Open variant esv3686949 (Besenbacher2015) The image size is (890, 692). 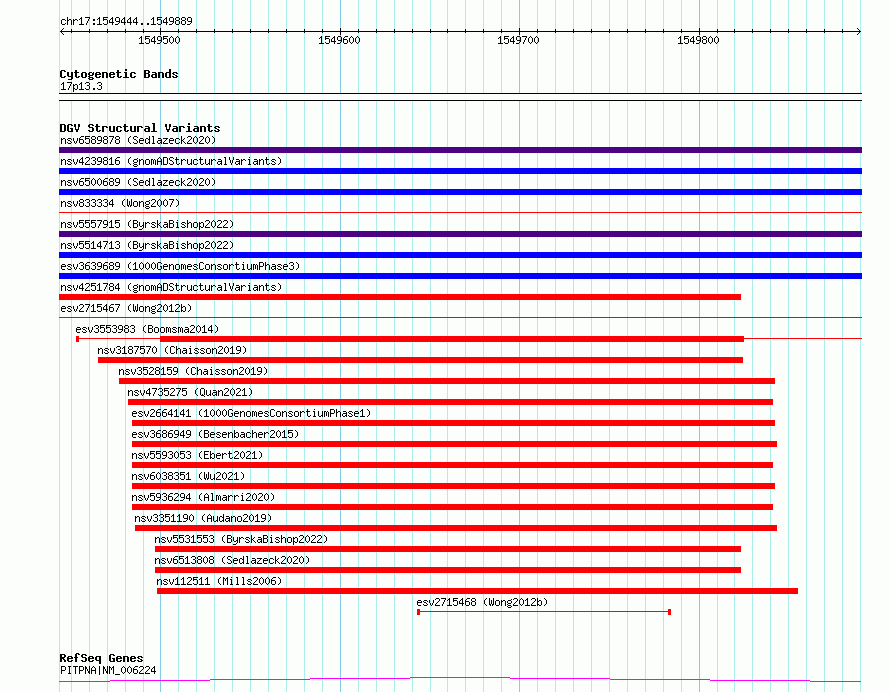(x=215, y=434)
